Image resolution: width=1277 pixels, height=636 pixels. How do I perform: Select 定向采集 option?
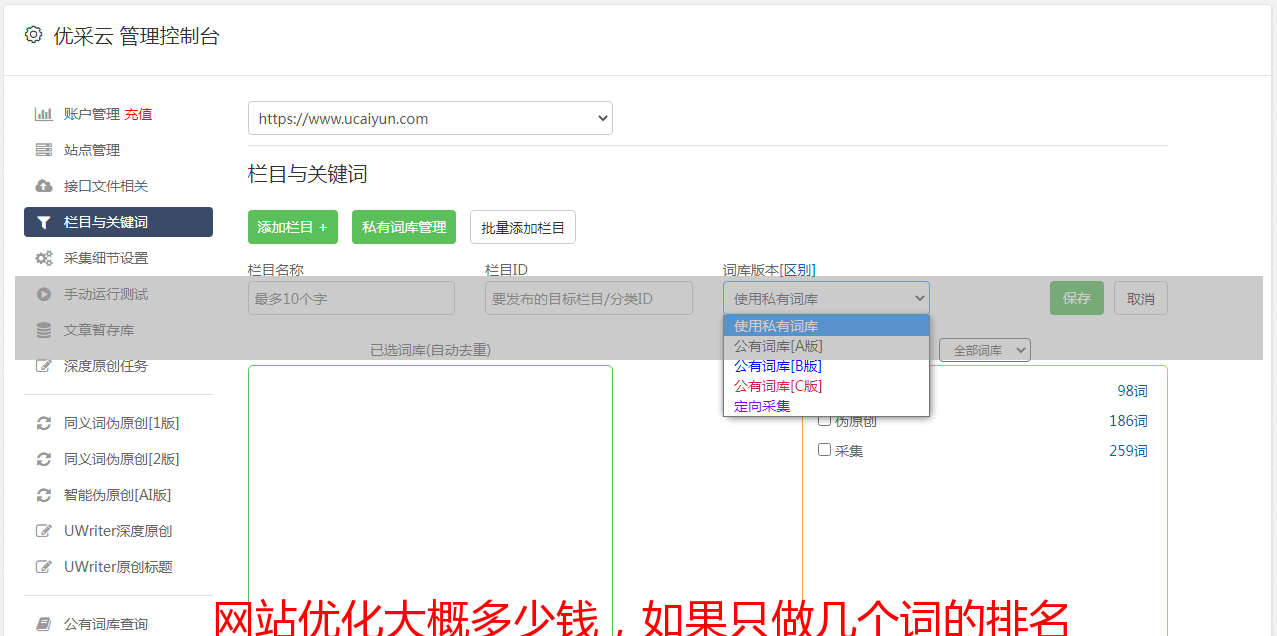pos(826,406)
